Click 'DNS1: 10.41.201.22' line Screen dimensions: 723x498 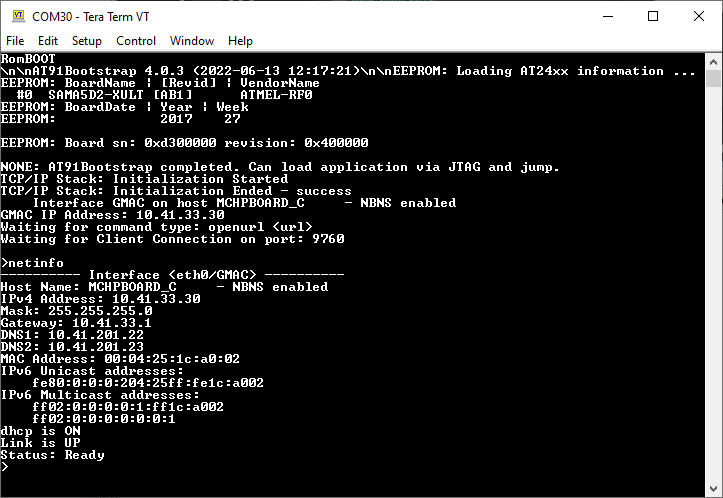[x=72, y=335]
